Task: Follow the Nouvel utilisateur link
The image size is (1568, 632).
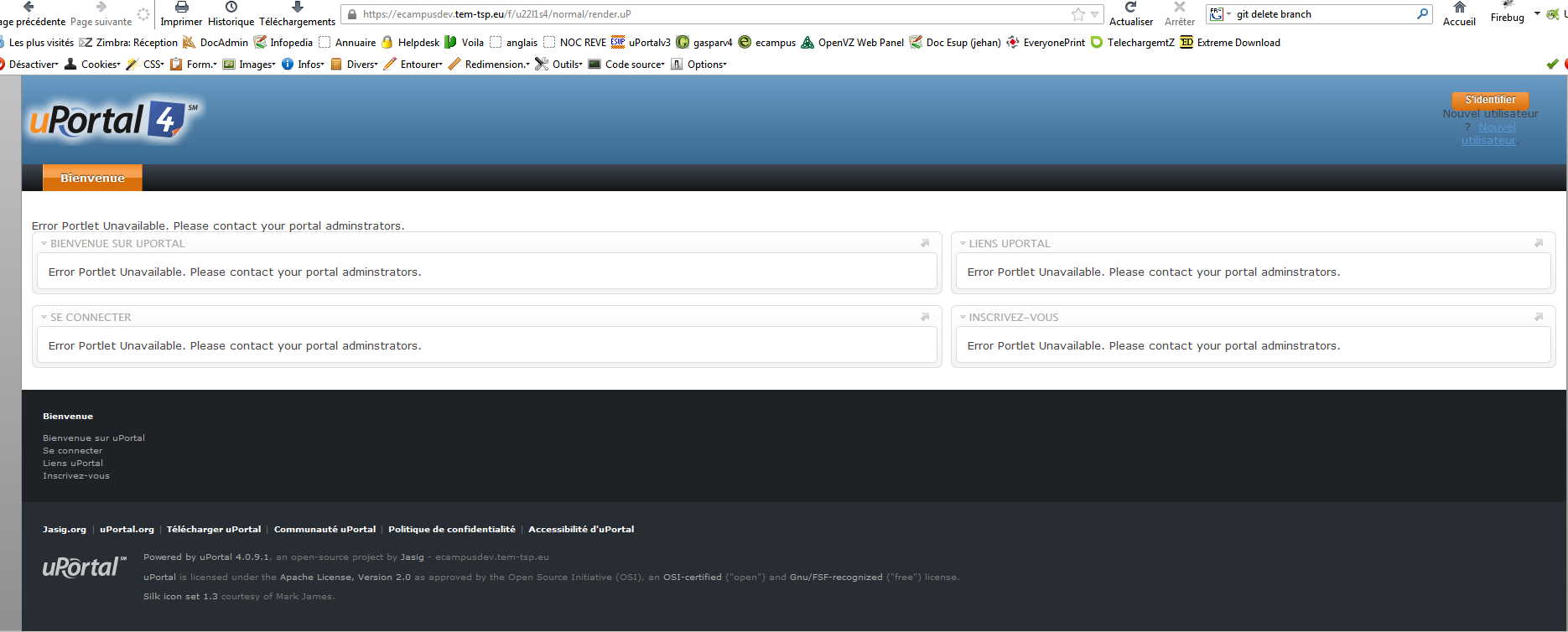Action: (1489, 134)
